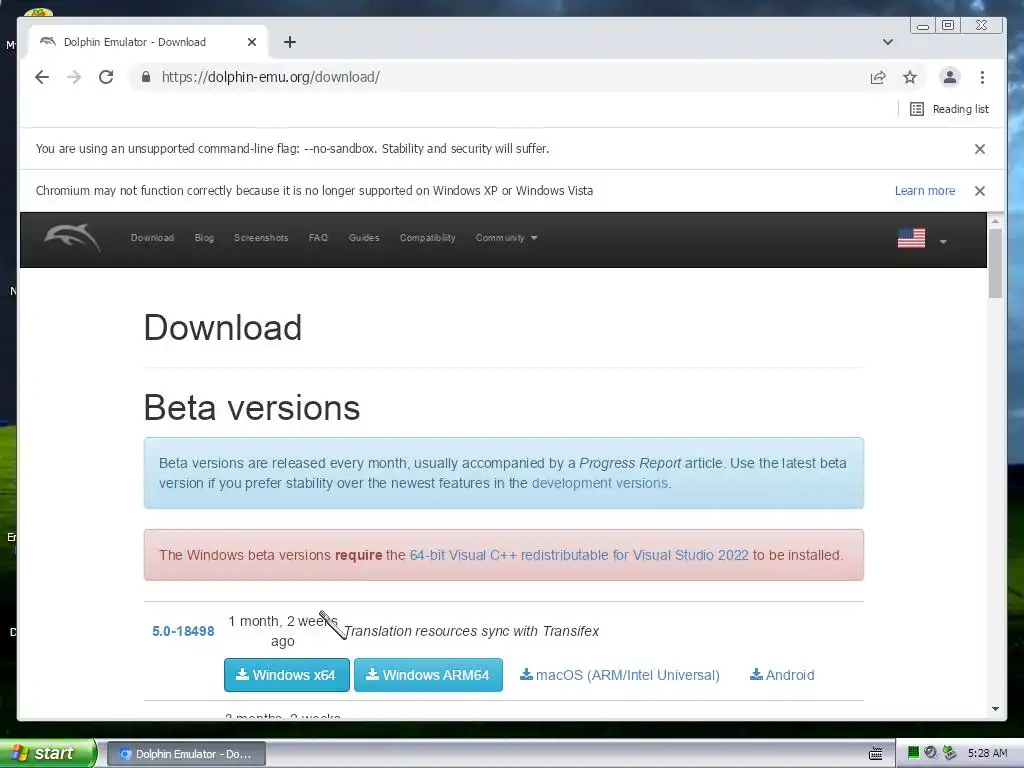Close the Dolphin Emulator tab
Viewport: 1024px width, 768px height.
click(x=252, y=42)
